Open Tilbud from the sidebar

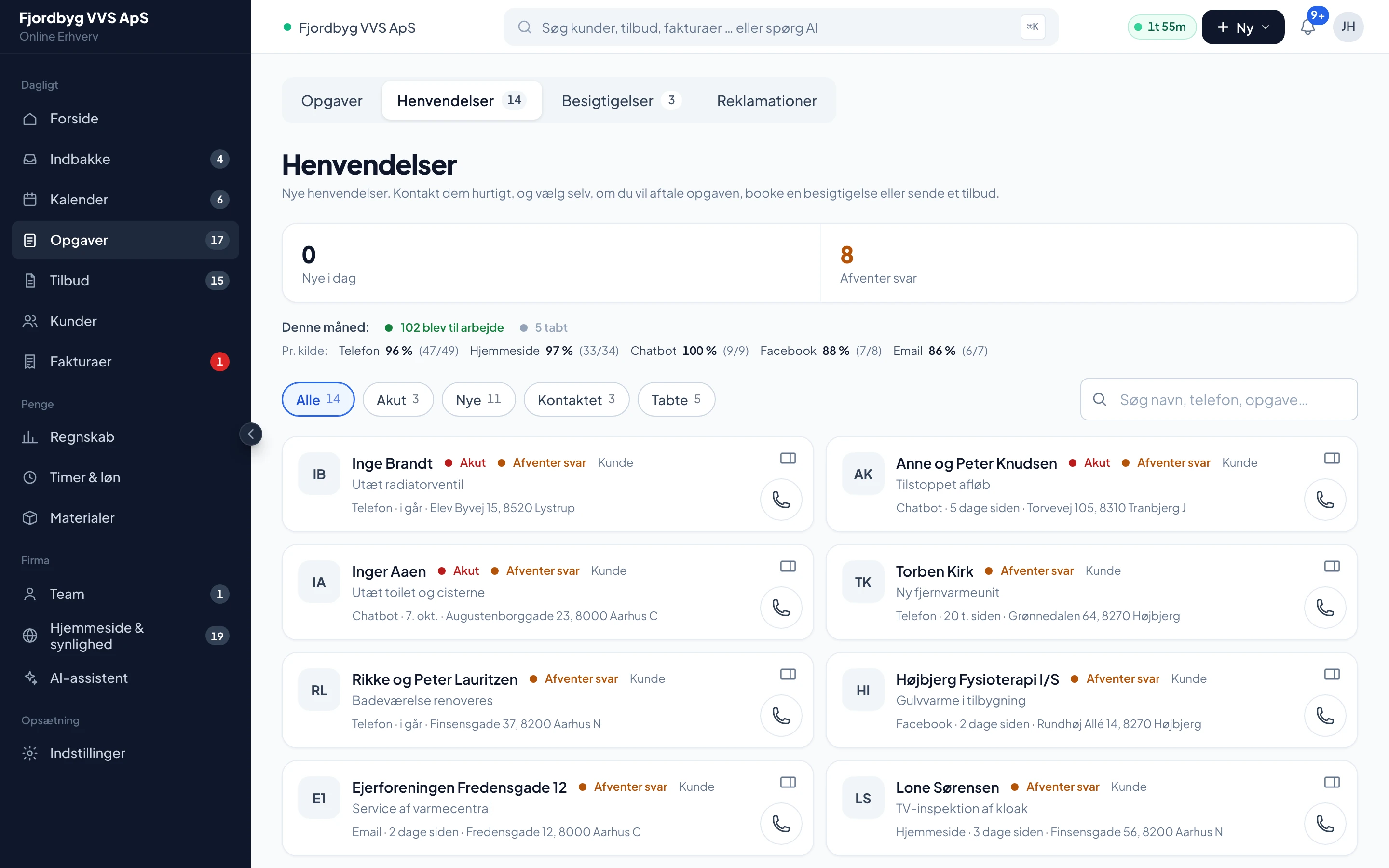click(125, 281)
